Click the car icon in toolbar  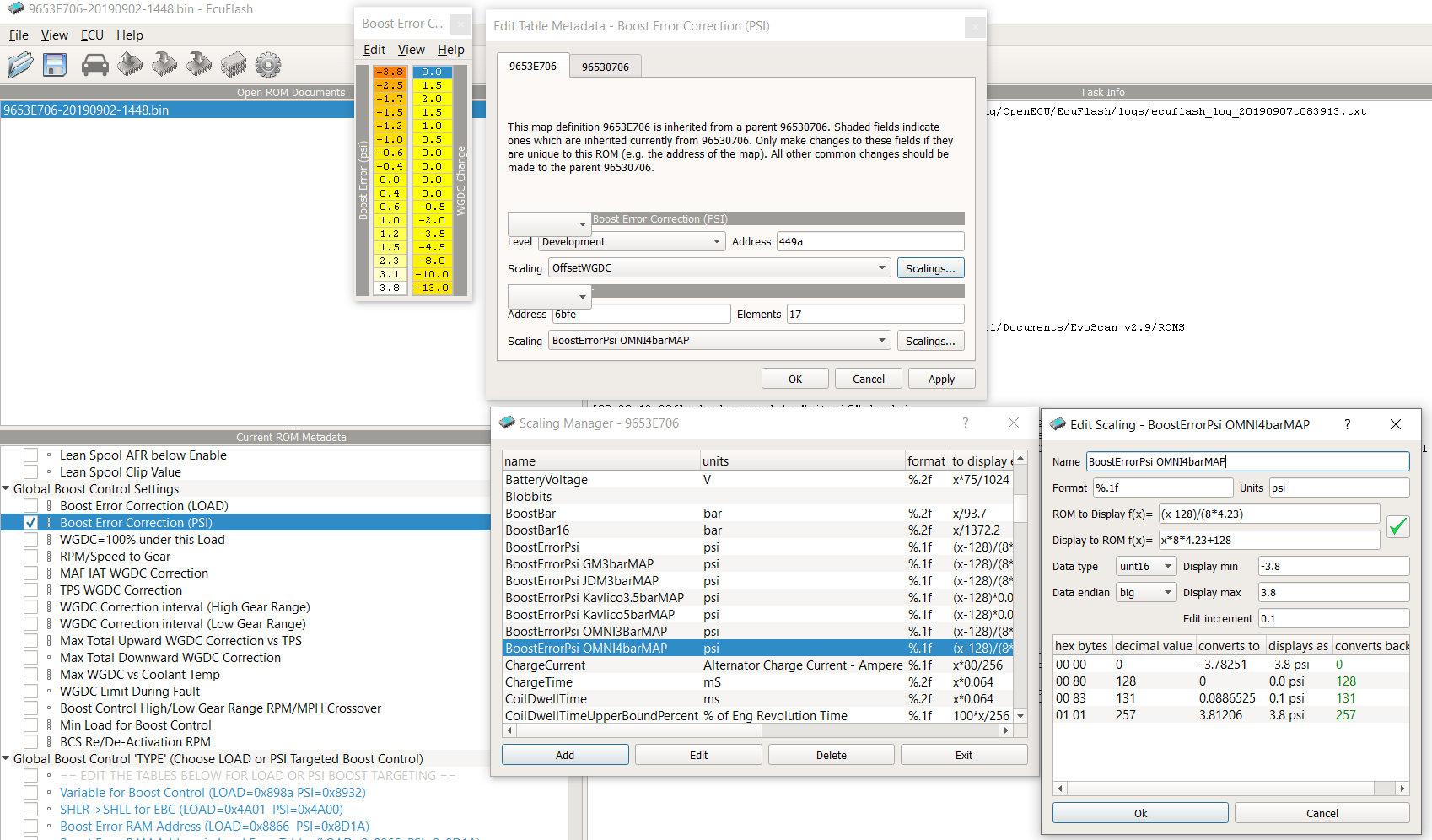[x=94, y=65]
